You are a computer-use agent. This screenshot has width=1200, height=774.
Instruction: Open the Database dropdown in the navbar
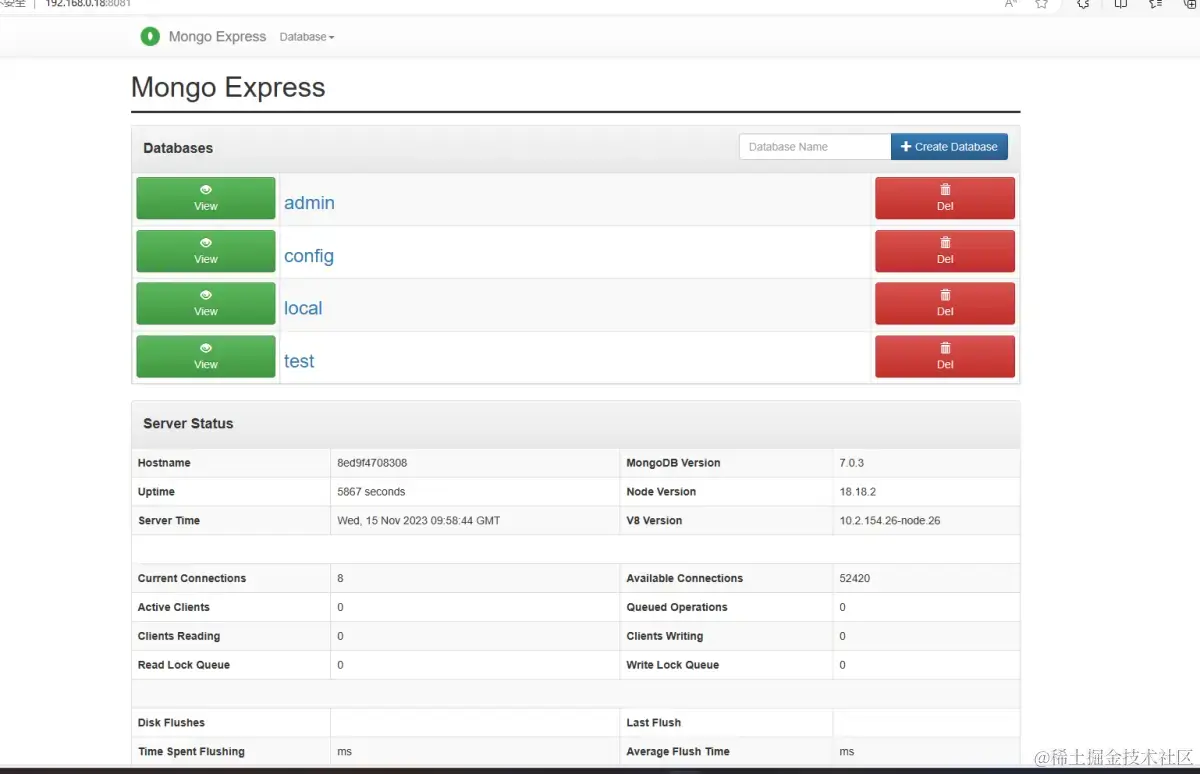tap(306, 37)
